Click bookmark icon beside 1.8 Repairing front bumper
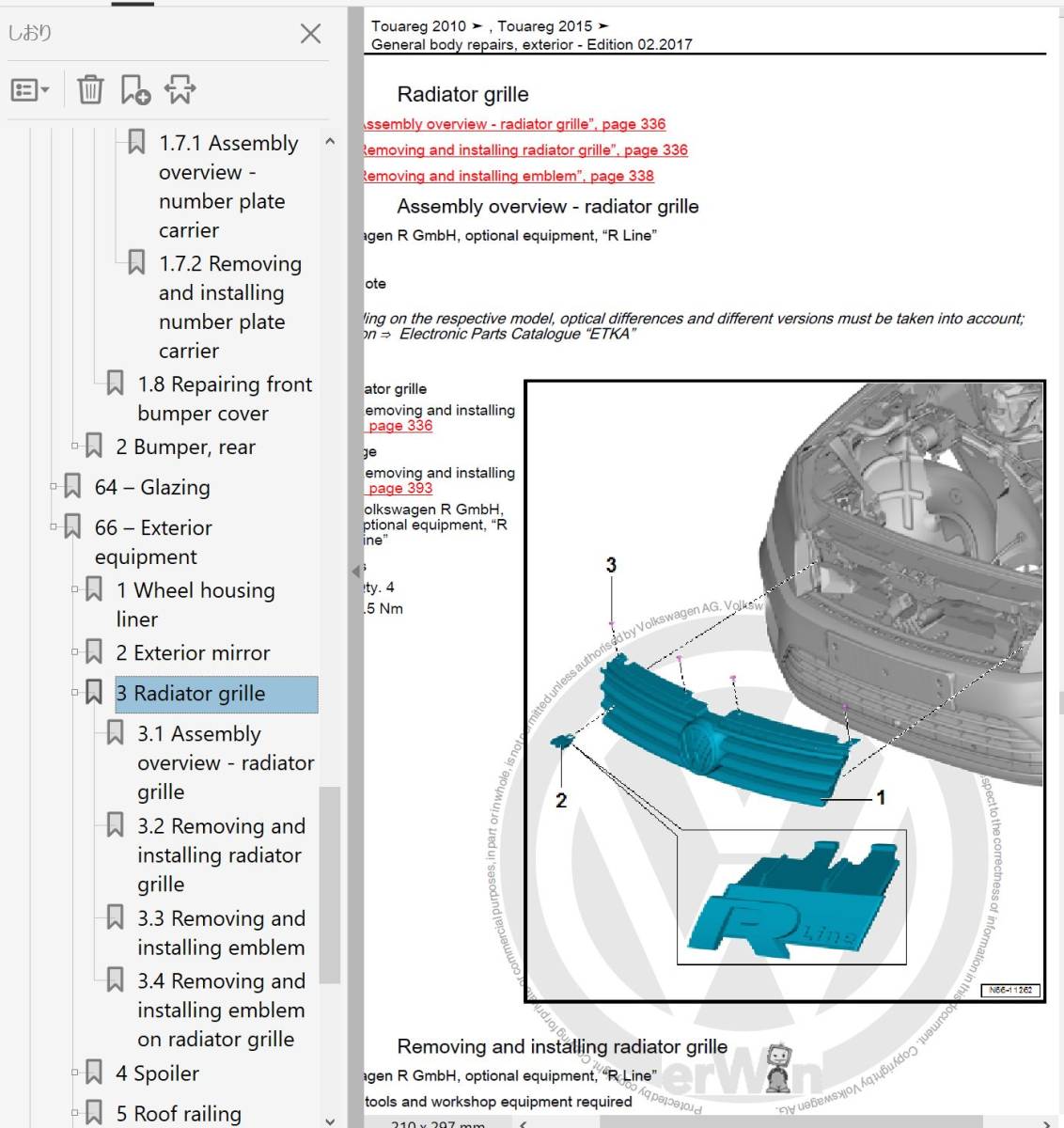 click(x=115, y=383)
